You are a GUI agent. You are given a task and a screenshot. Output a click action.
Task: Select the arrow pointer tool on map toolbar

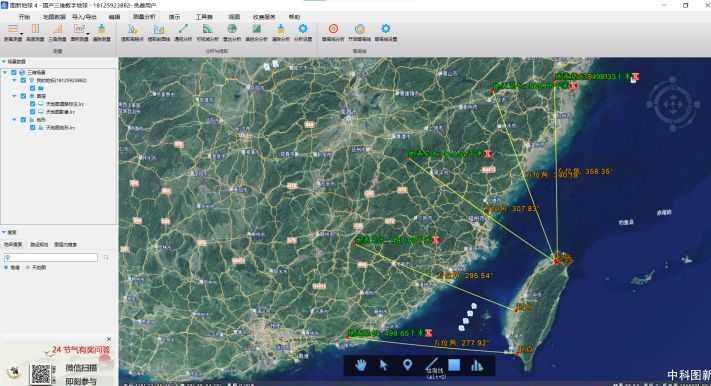pos(384,365)
